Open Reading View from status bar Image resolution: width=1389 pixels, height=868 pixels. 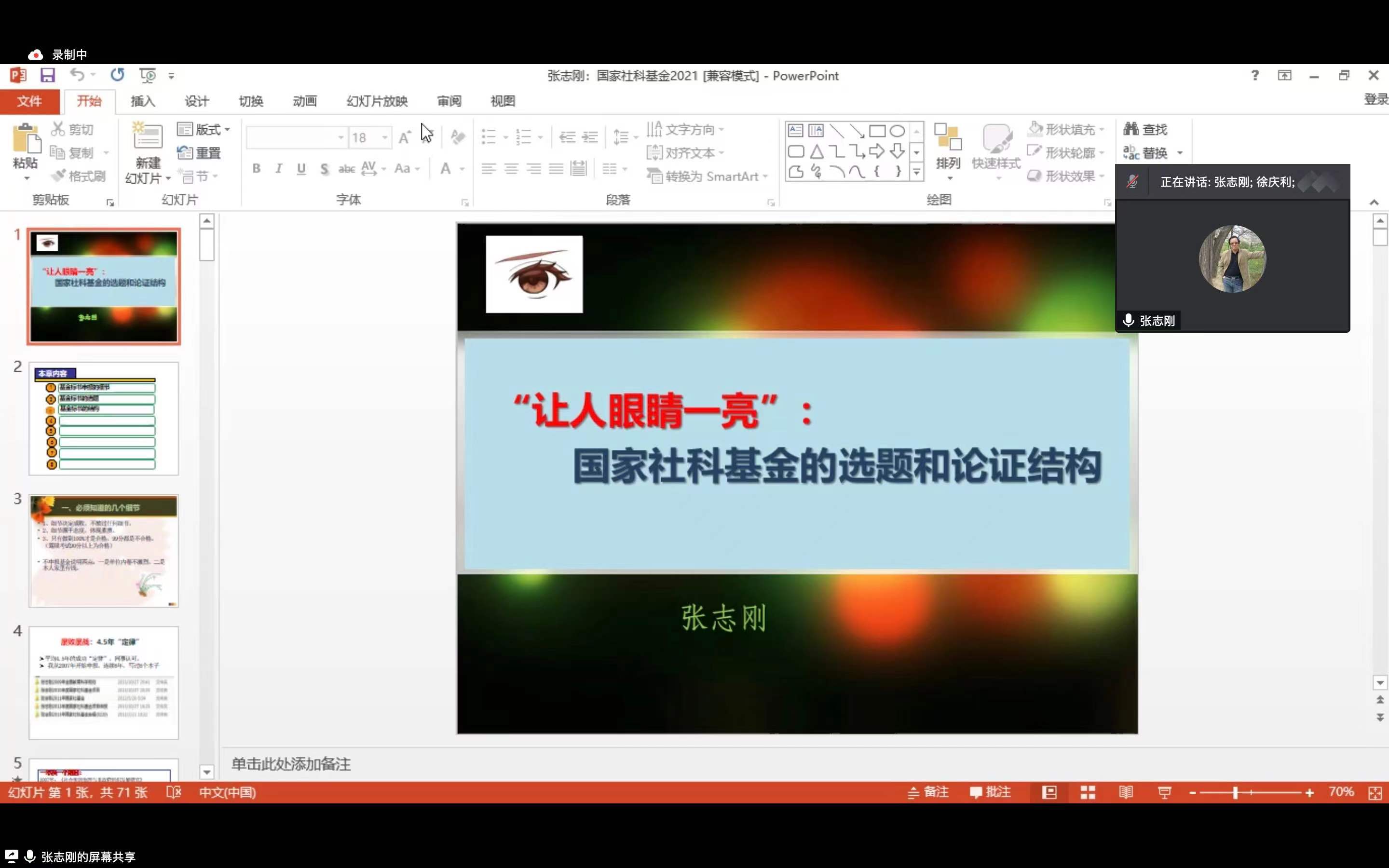coord(1126,793)
